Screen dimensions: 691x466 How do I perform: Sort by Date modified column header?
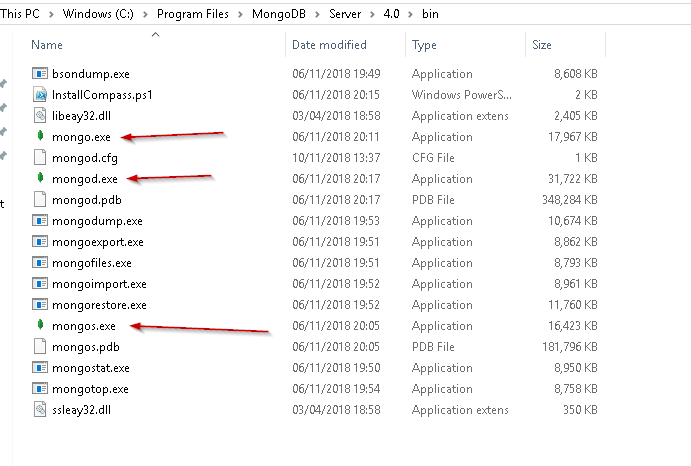pyautogui.click(x=329, y=45)
